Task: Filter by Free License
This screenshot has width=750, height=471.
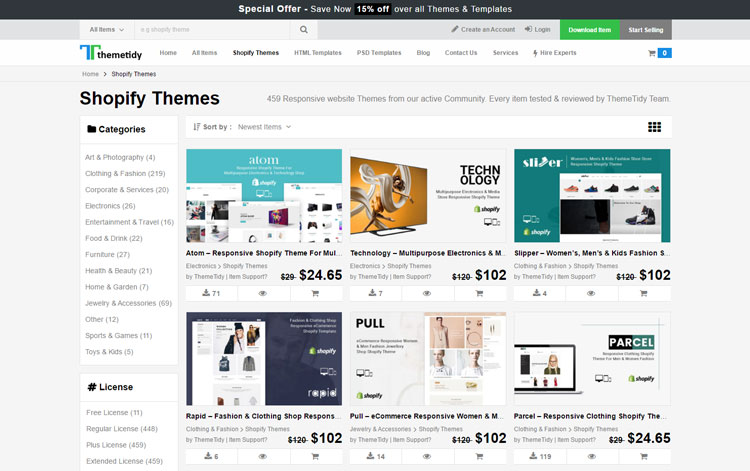Action: [x=114, y=413]
